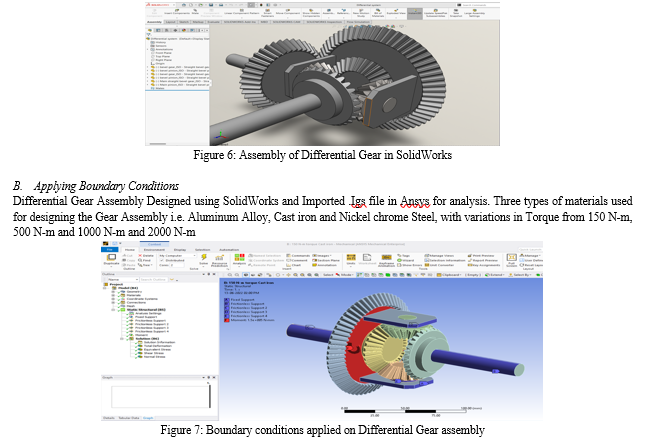The image size is (646, 444).
Task: Click the Quick Launch field in Ansys
Action: tap(530, 250)
